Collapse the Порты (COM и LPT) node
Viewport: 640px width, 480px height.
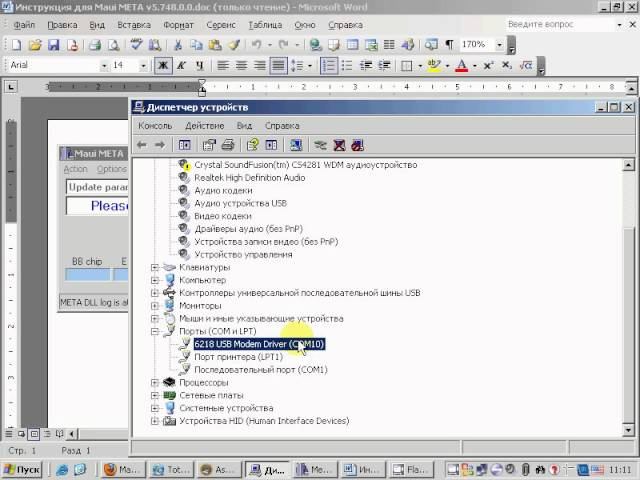pos(154,331)
